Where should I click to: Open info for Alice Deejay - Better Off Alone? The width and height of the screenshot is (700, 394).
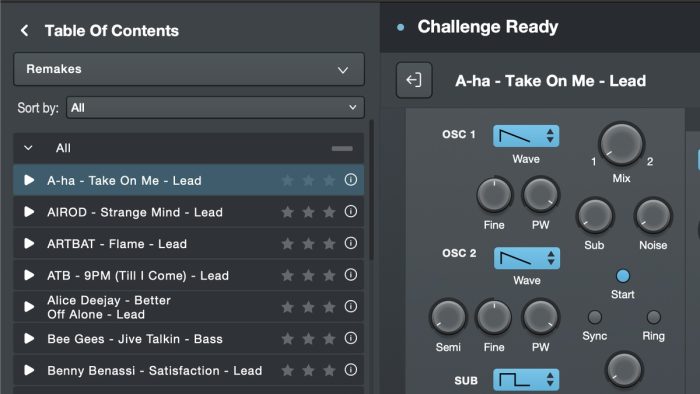click(x=351, y=306)
